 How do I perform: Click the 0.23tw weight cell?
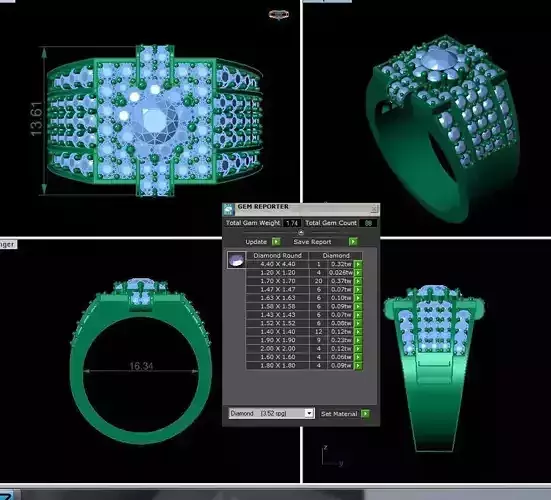(341, 340)
